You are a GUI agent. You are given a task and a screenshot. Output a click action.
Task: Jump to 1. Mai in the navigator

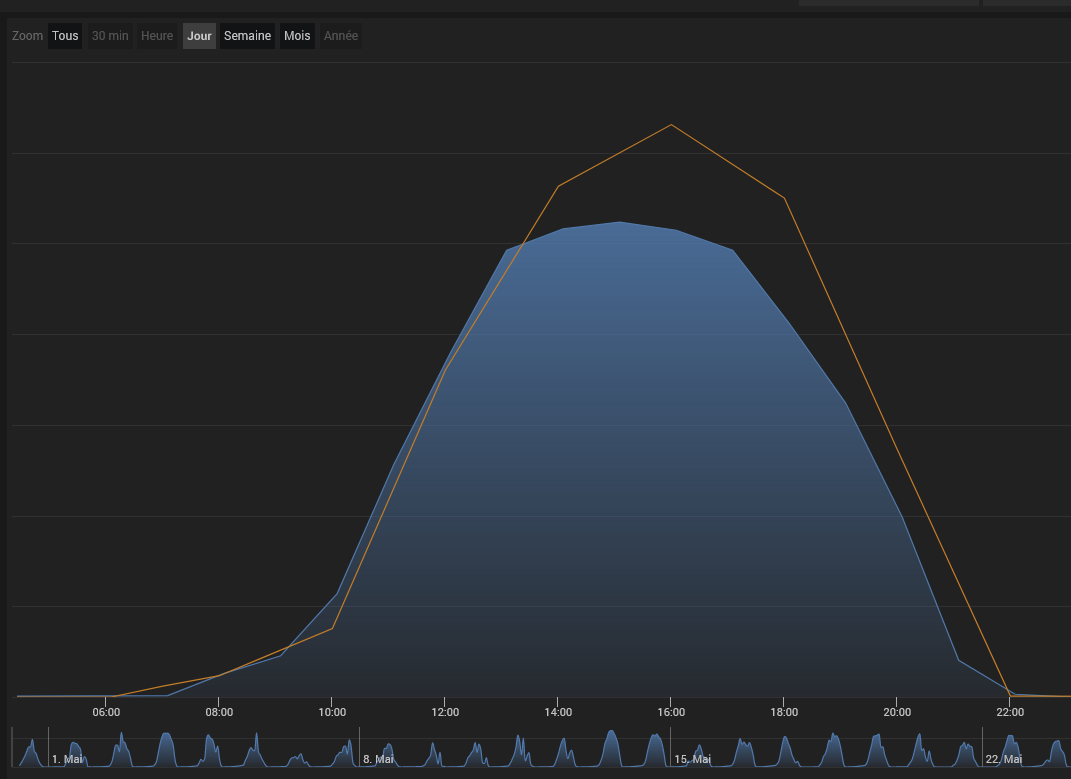67,759
